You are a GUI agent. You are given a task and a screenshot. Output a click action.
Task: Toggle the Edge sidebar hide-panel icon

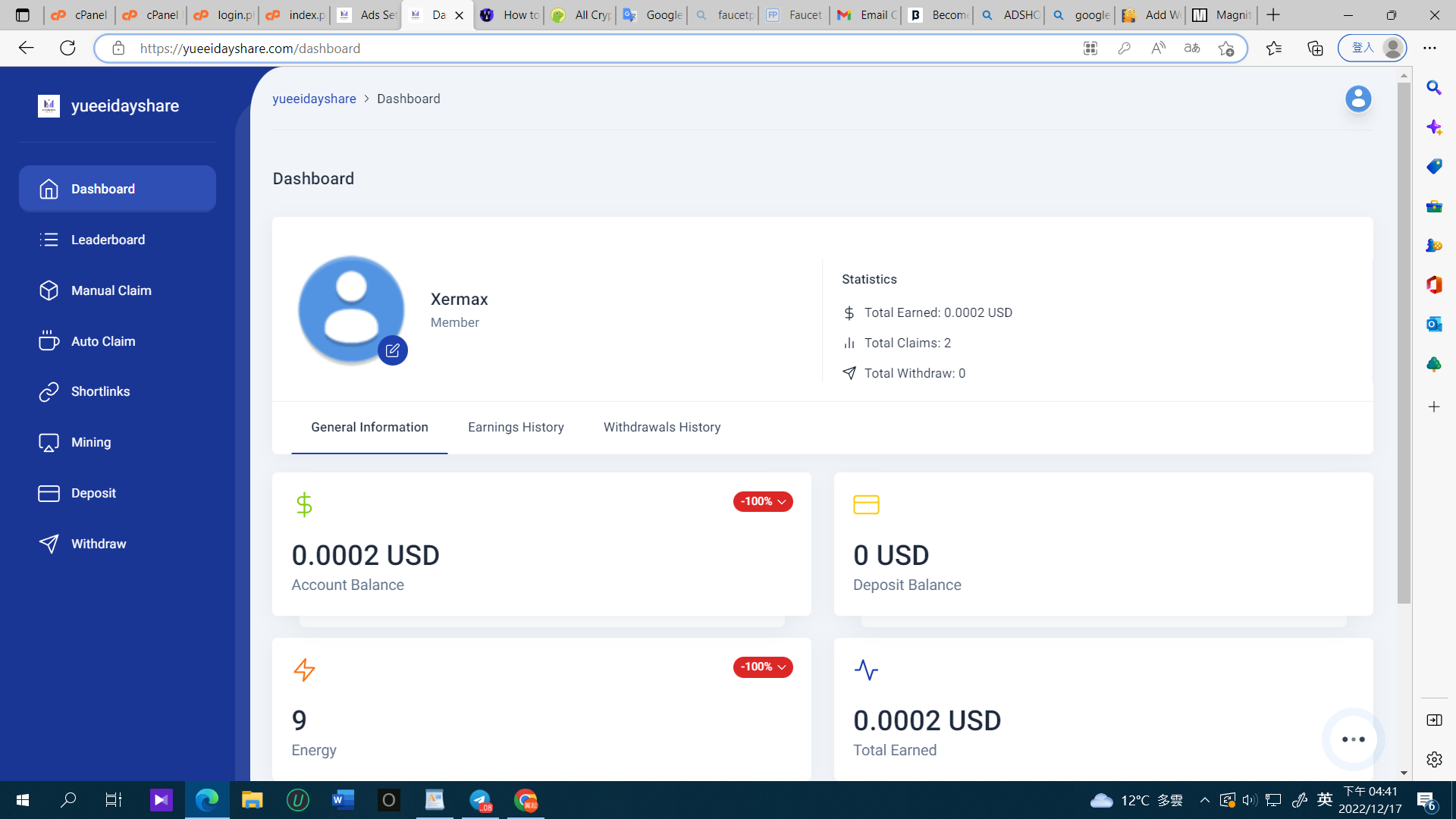1434,720
